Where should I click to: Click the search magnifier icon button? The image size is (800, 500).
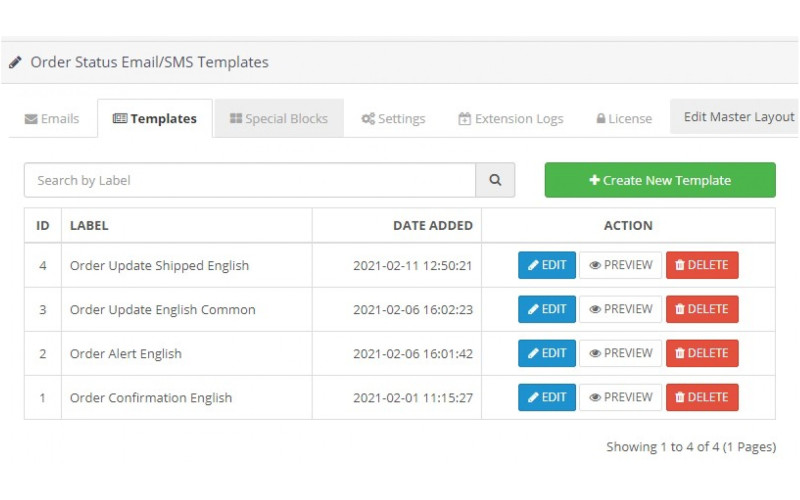coord(495,180)
